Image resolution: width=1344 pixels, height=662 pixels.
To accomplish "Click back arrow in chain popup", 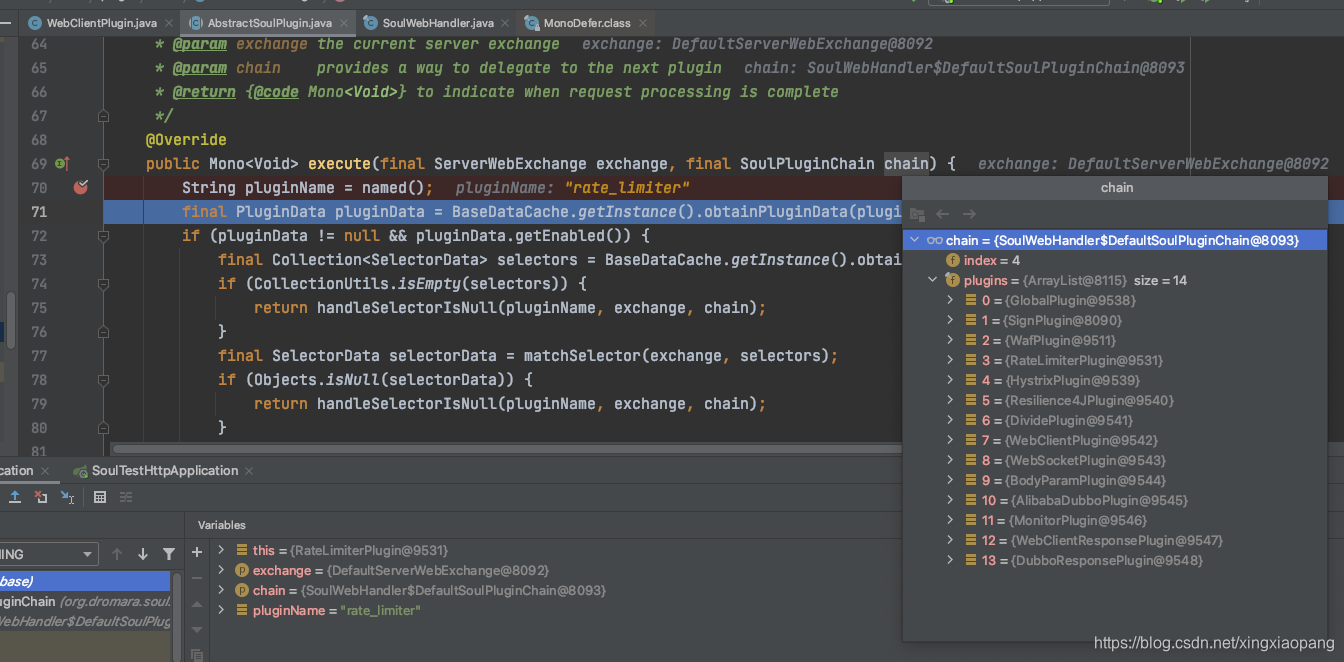I will (x=942, y=214).
